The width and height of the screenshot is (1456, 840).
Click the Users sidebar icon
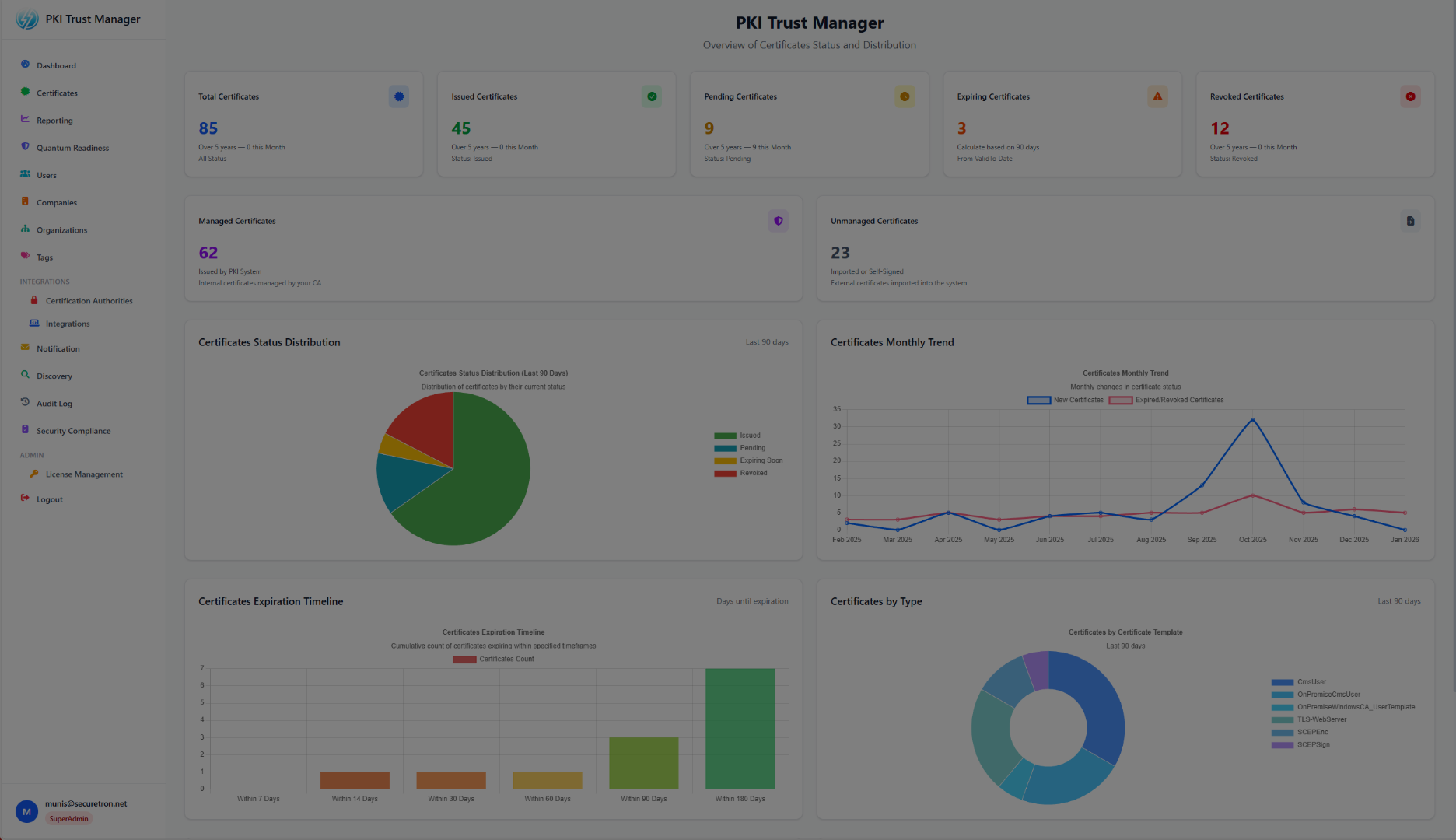click(x=25, y=174)
